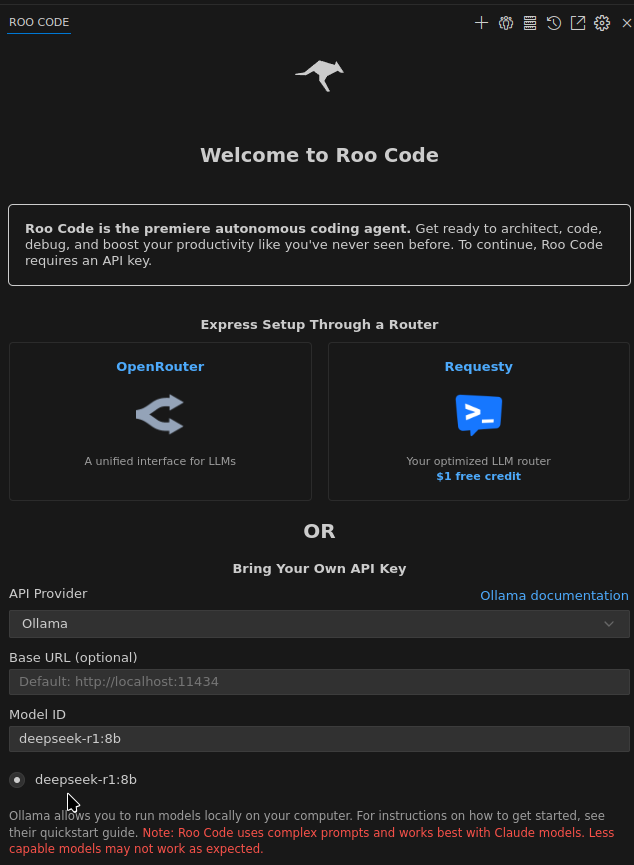Click 'Express Setup Through a Router' heading
Screen dimensions: 634x865
pos(319,324)
